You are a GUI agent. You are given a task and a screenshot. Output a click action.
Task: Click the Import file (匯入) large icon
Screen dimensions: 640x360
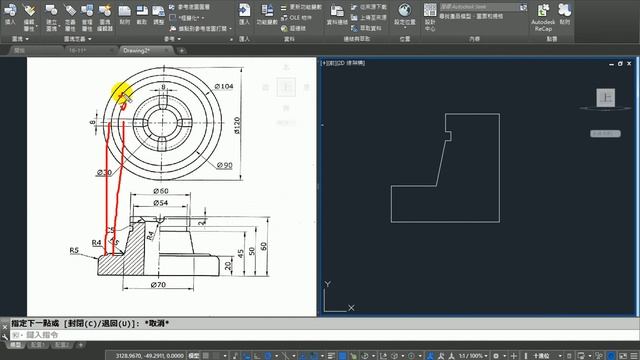(x=244, y=15)
